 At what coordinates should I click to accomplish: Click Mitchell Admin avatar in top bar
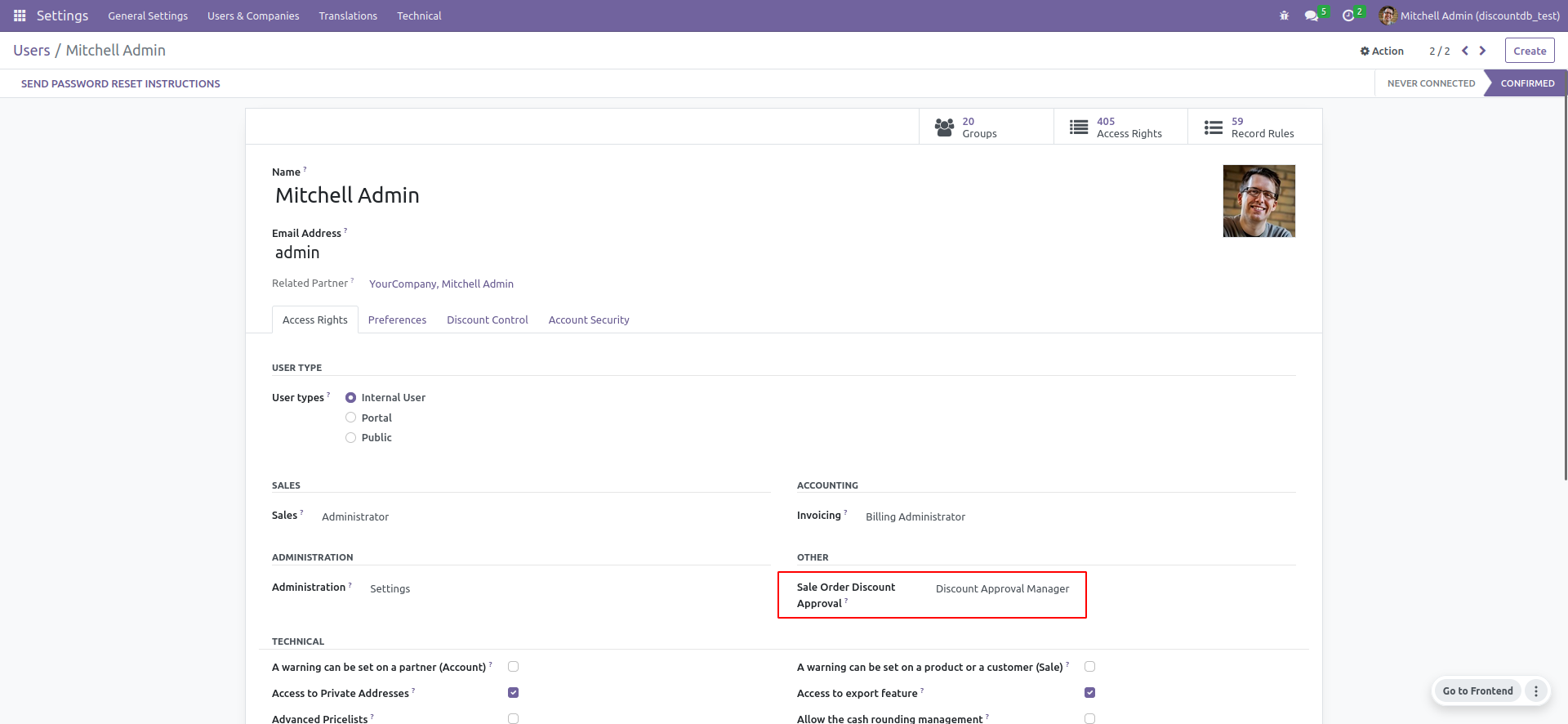1388,16
